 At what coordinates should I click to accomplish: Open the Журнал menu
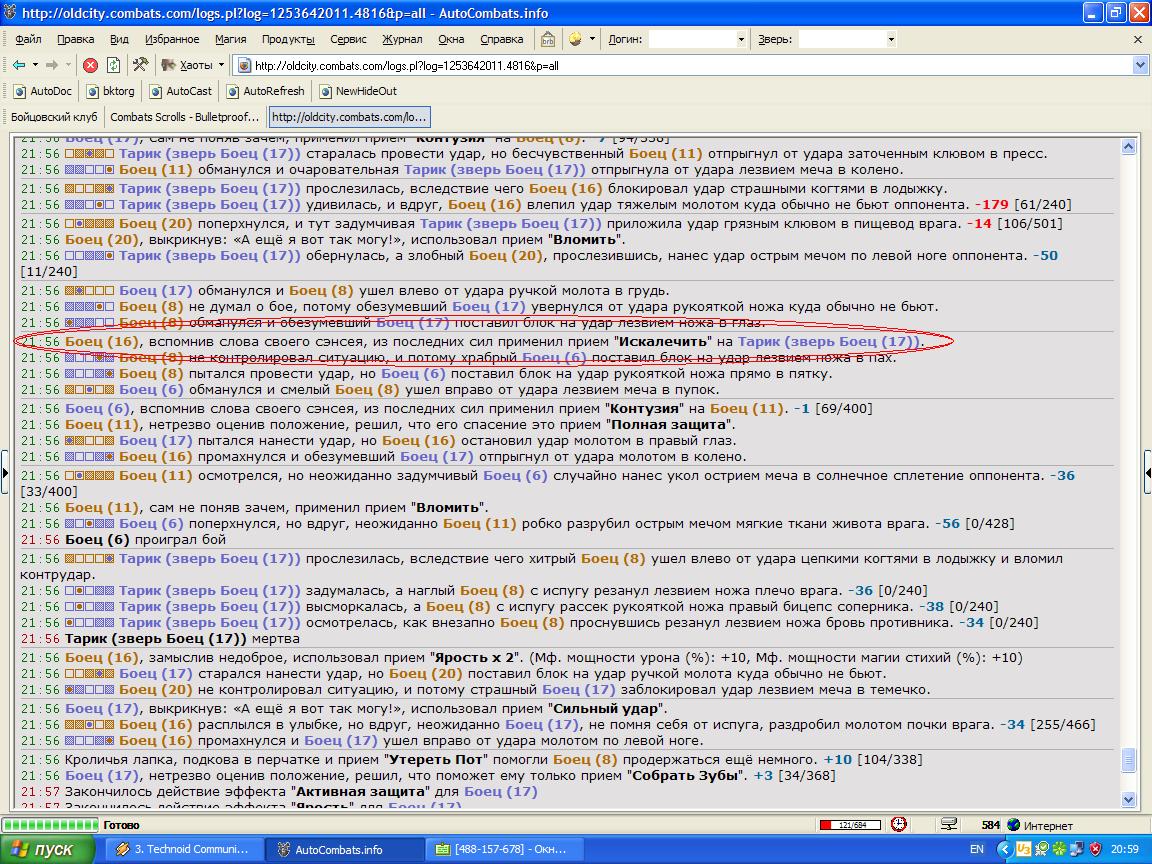pos(402,39)
